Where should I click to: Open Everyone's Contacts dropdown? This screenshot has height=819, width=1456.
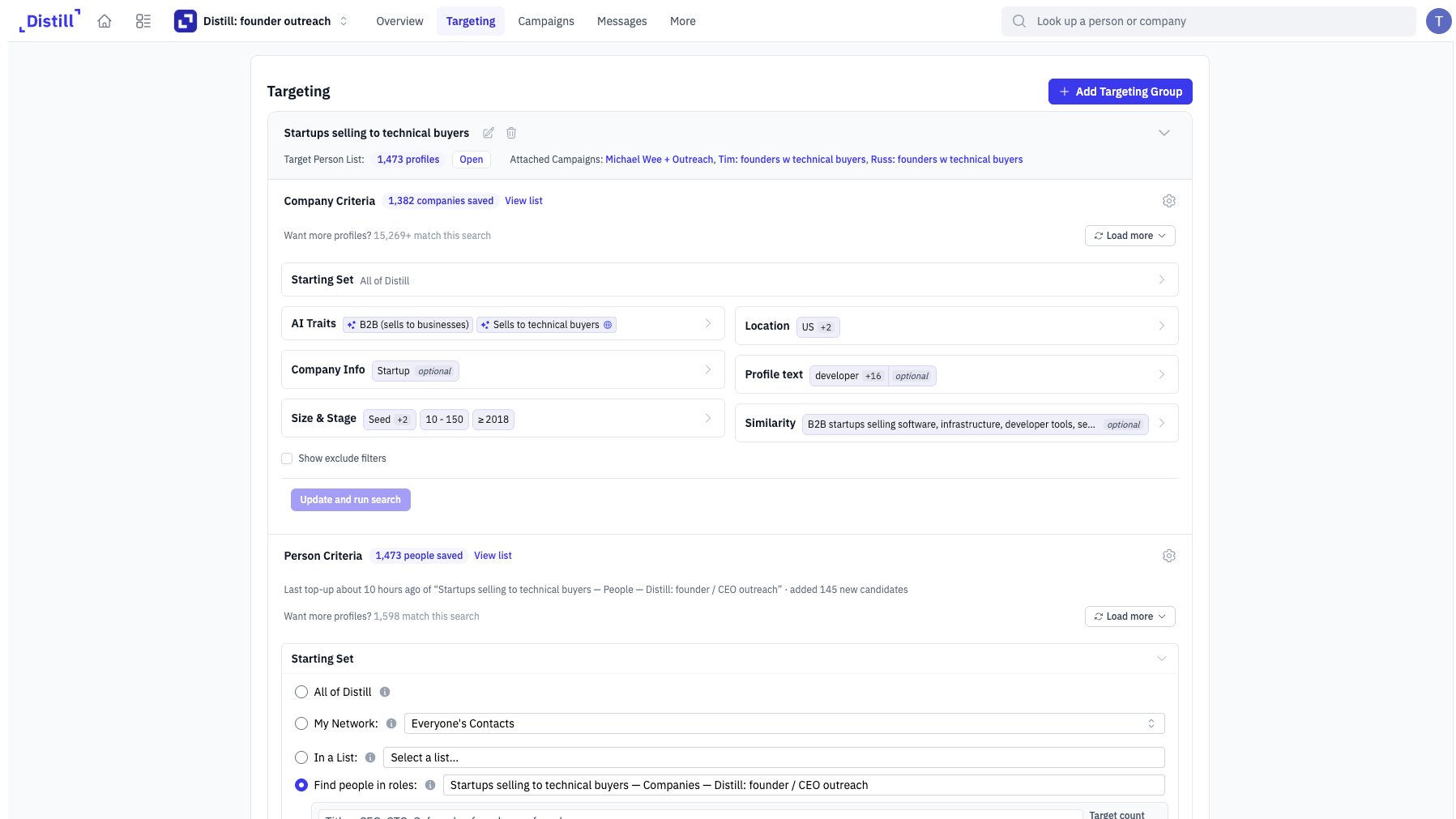(x=784, y=723)
